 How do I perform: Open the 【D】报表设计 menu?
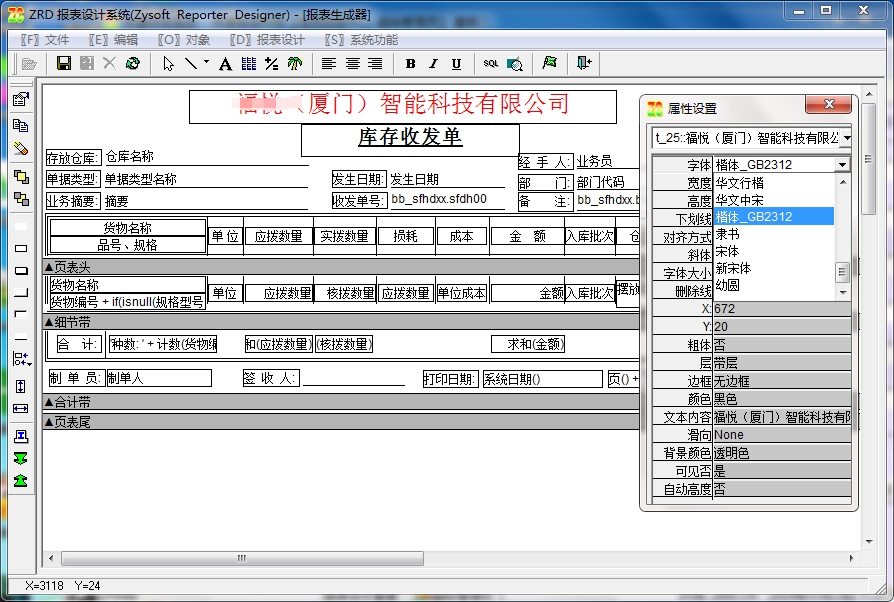coord(267,40)
